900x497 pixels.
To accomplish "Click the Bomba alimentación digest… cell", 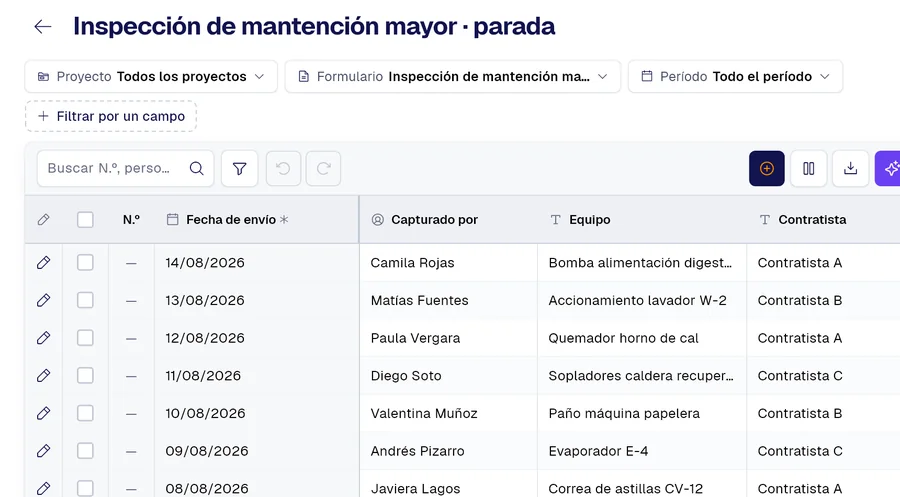I will coord(641,263).
